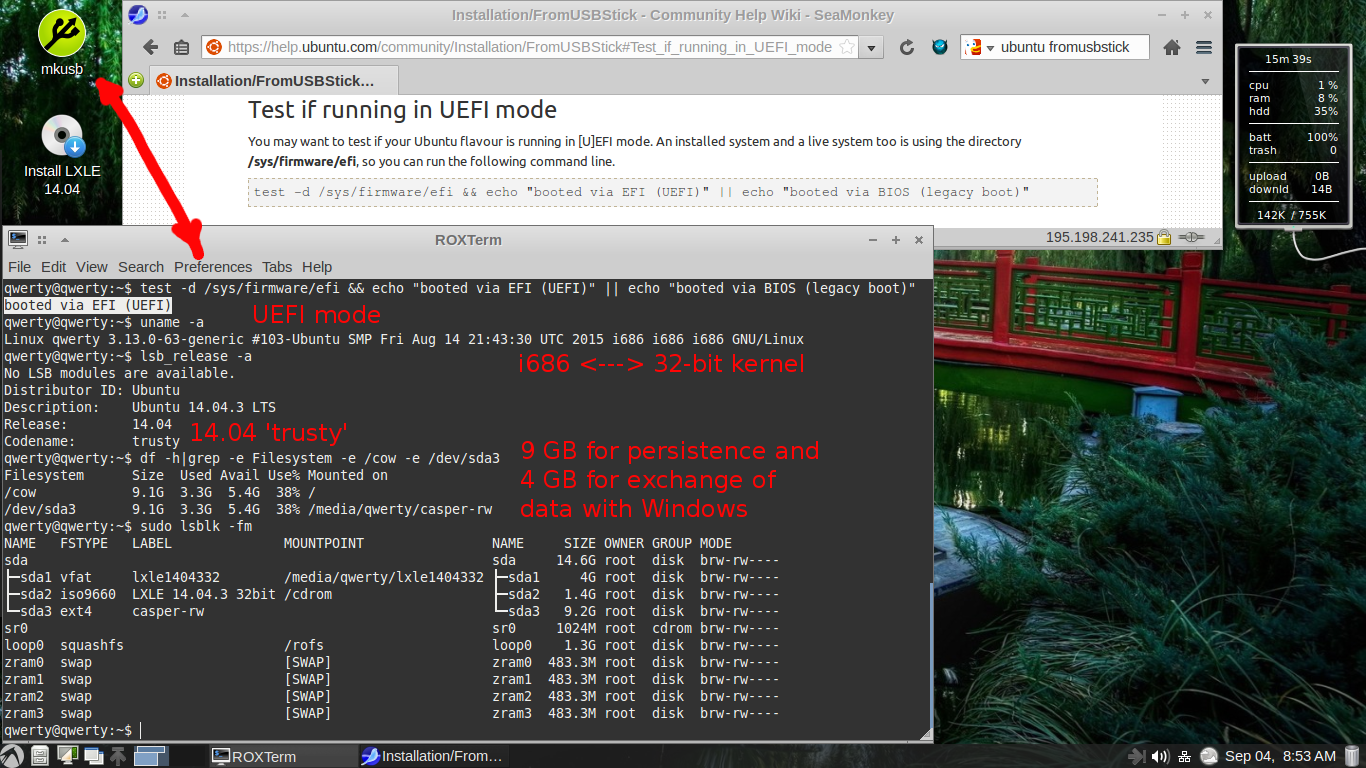Click IP address 195.198.241.235 in status bar
Screen dimensions: 1366x768
pyautogui.click(x=1100, y=238)
